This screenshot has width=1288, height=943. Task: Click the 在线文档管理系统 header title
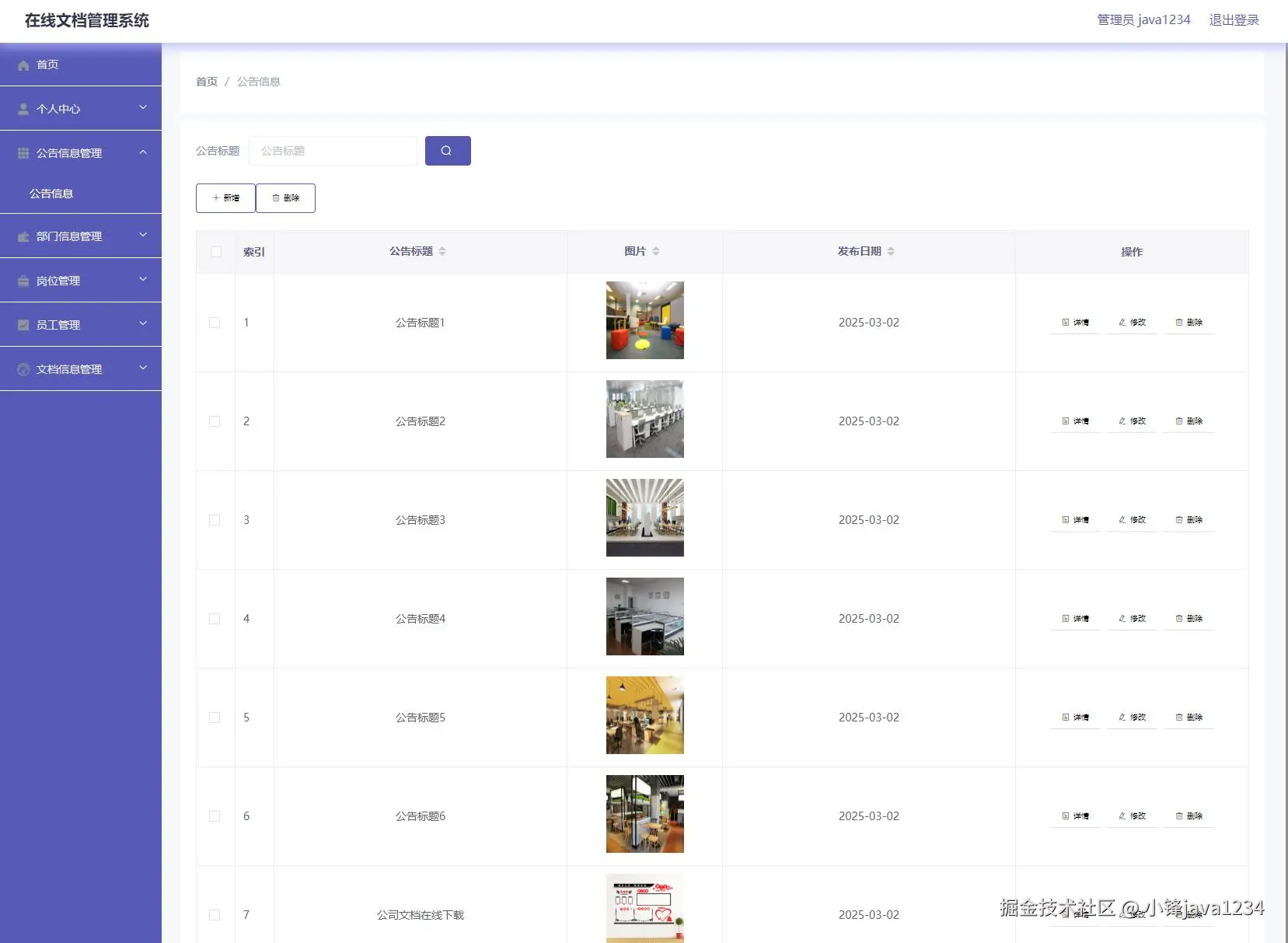tap(87, 21)
